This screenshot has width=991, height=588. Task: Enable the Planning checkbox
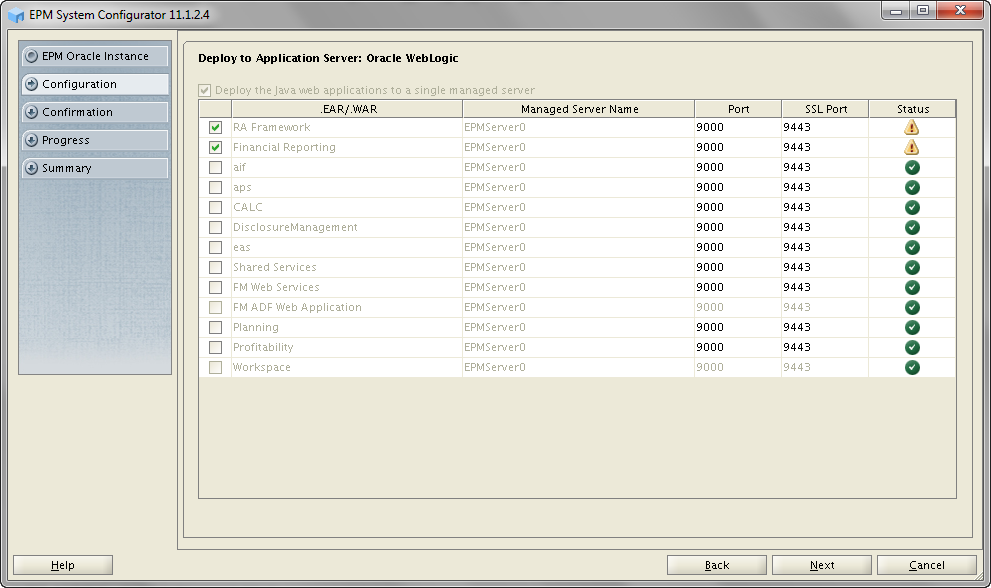[x=216, y=328]
